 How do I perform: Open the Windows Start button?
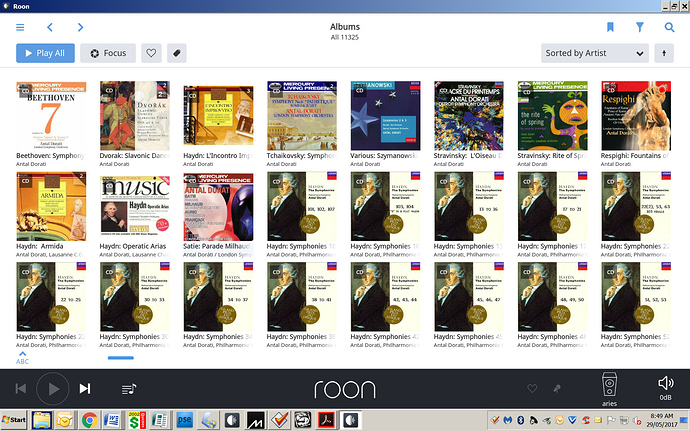point(14,420)
